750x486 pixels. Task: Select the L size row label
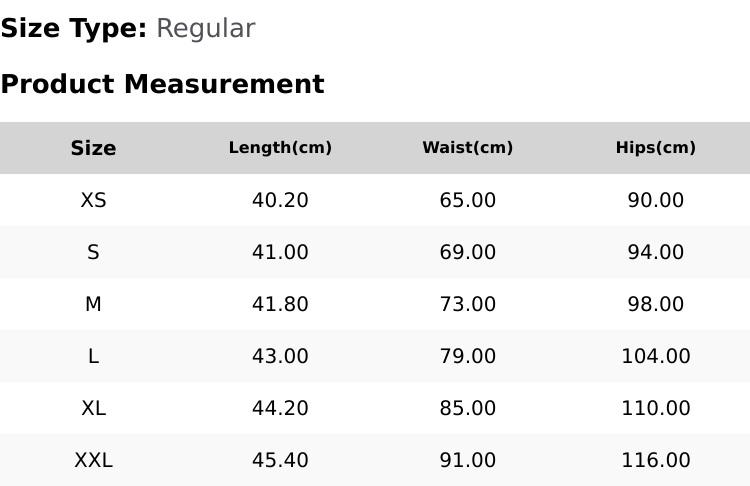pyautogui.click(x=93, y=356)
